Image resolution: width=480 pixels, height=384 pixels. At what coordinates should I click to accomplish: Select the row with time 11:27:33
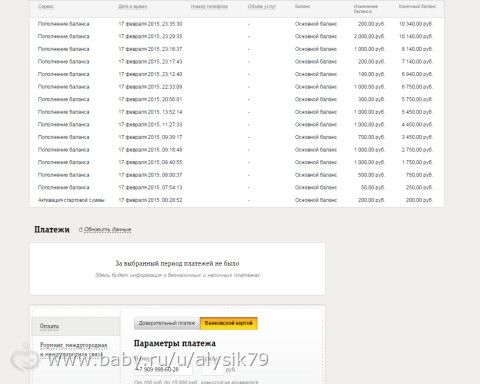(x=237, y=125)
